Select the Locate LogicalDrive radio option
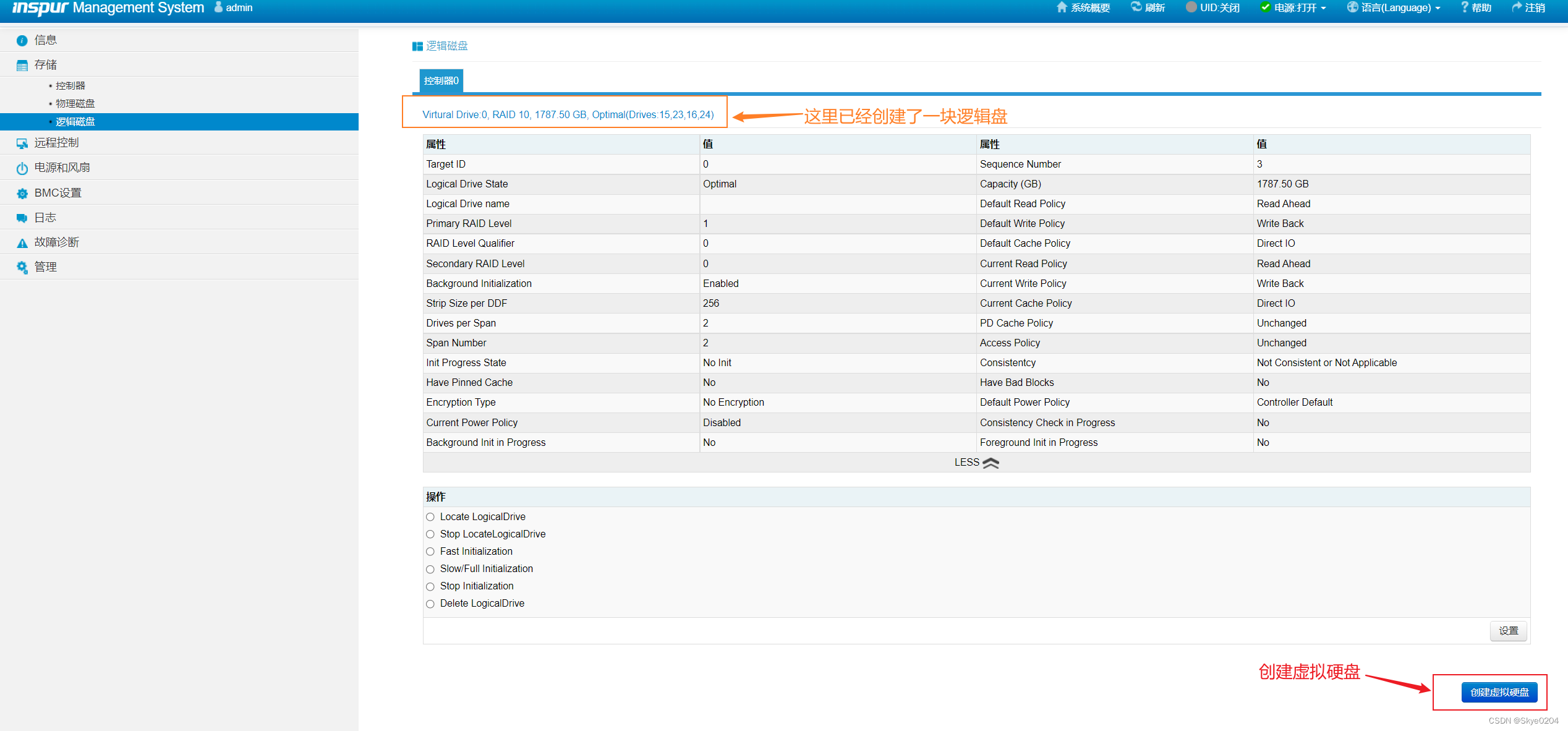Screen dimensions: 1568x731 pyautogui.click(x=430, y=517)
